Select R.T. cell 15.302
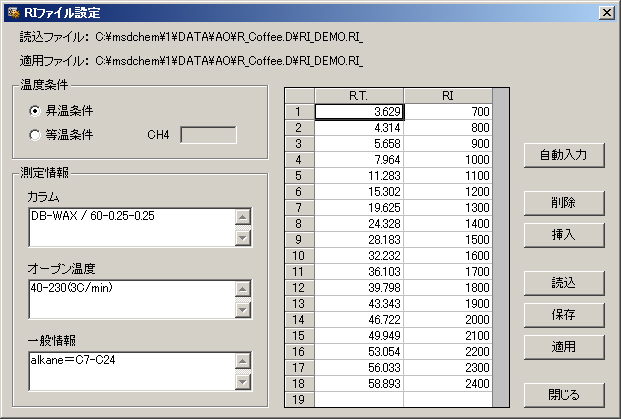This screenshot has height=419, width=621. coord(359,192)
